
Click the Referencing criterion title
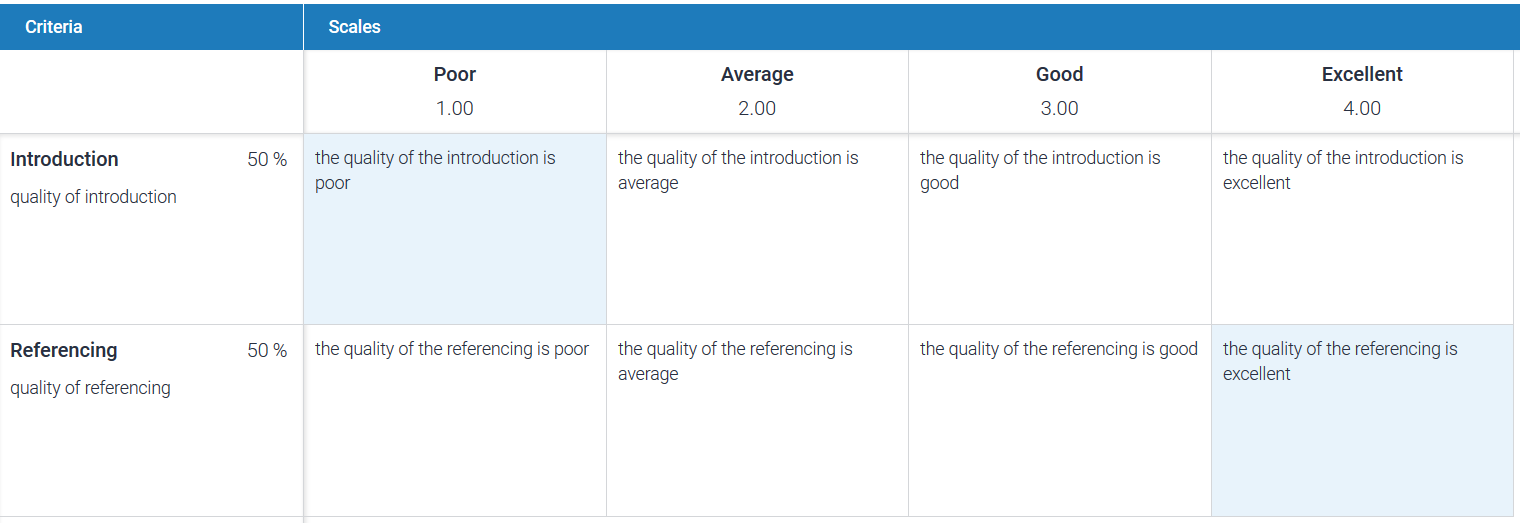tap(64, 350)
